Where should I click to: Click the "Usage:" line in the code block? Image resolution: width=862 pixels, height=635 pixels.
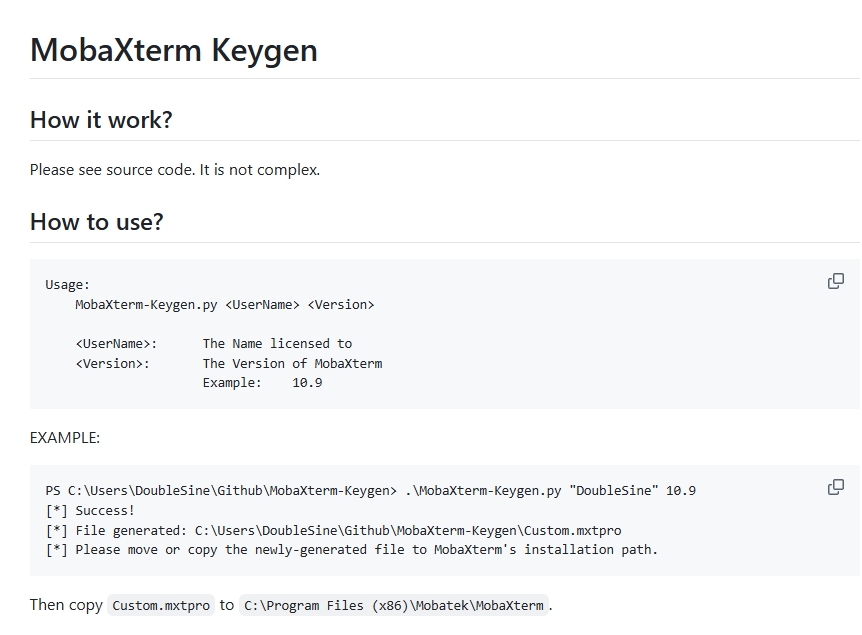(x=67, y=285)
